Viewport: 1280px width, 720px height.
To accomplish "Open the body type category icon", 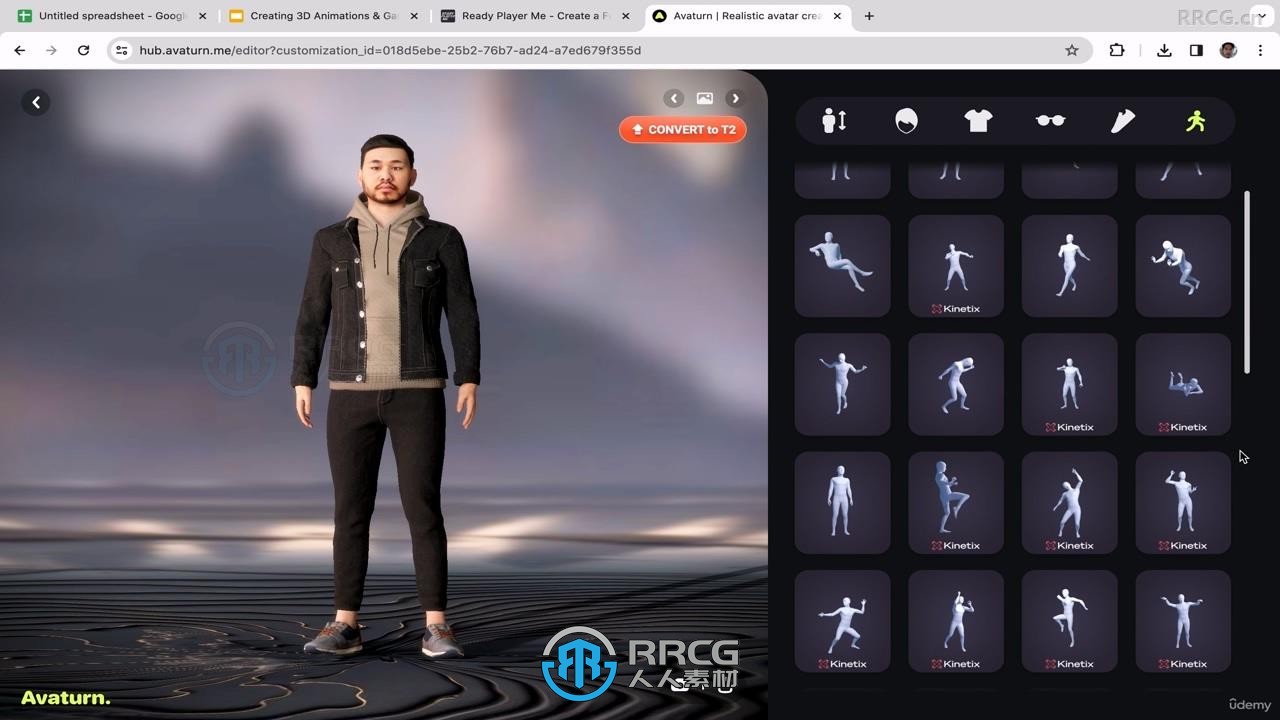I will (834, 121).
